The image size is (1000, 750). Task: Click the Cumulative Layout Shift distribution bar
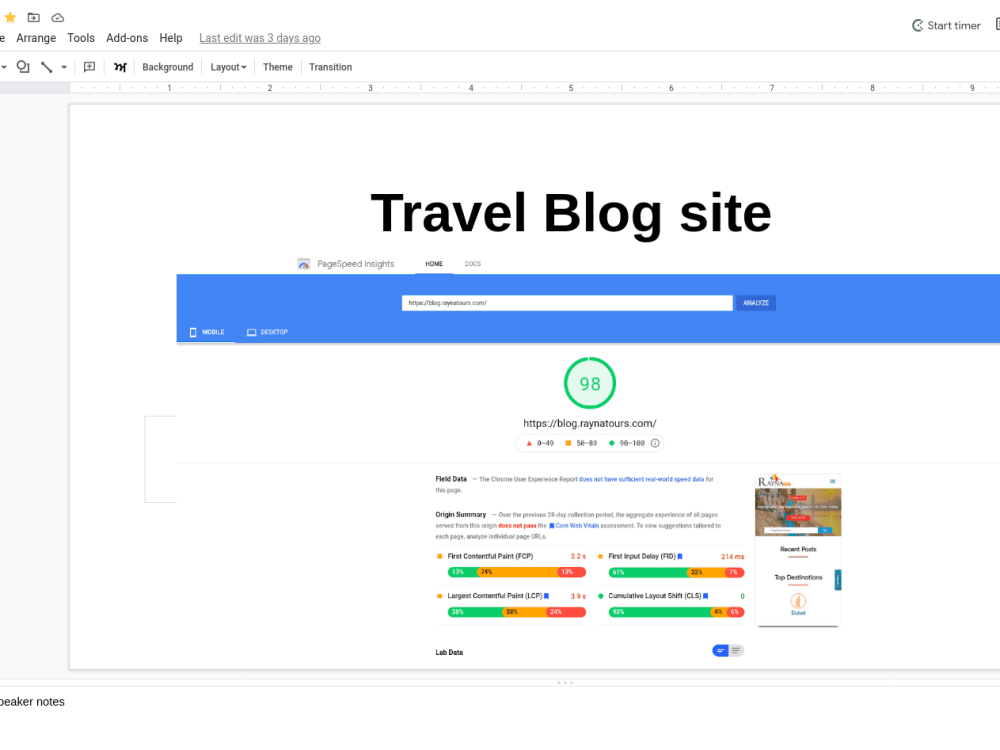click(x=677, y=612)
